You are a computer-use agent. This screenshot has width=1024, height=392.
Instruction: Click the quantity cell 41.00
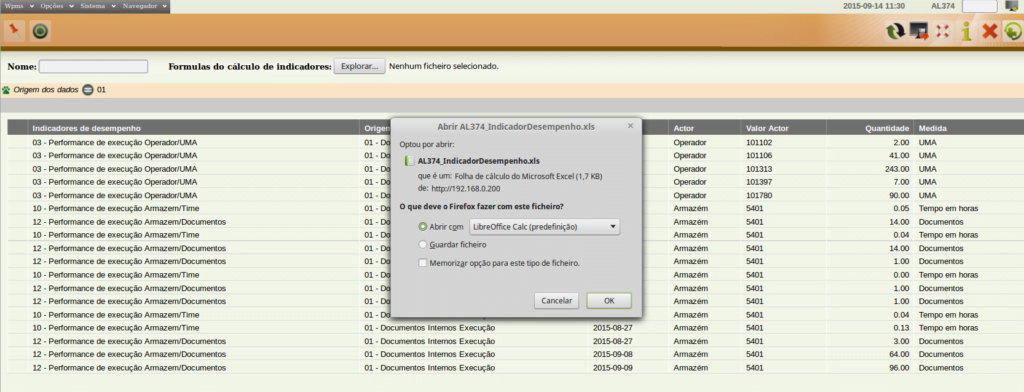click(x=899, y=155)
